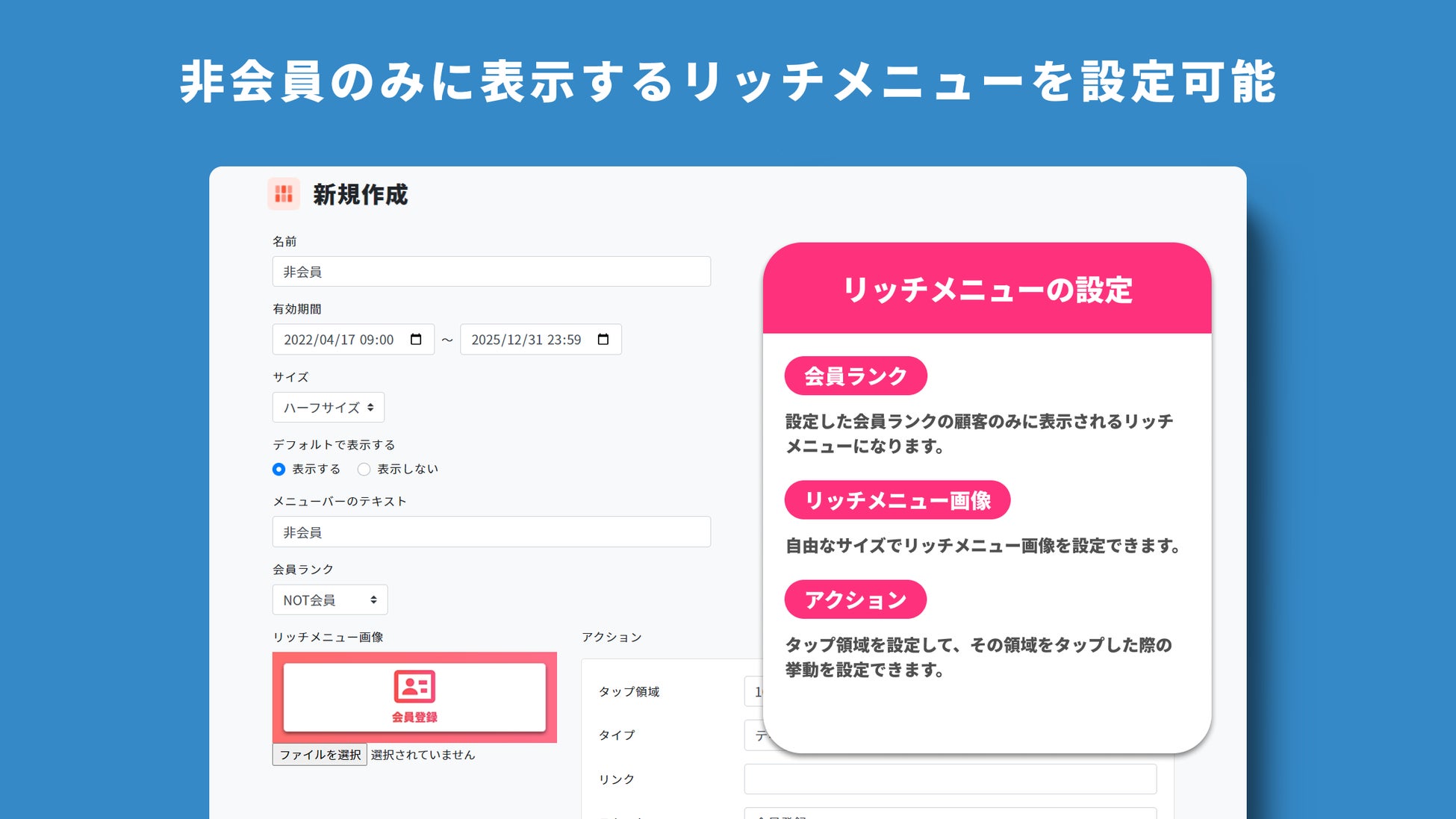Click the ファイルを選択 button
This screenshot has width=1456, height=819.
pos(320,755)
